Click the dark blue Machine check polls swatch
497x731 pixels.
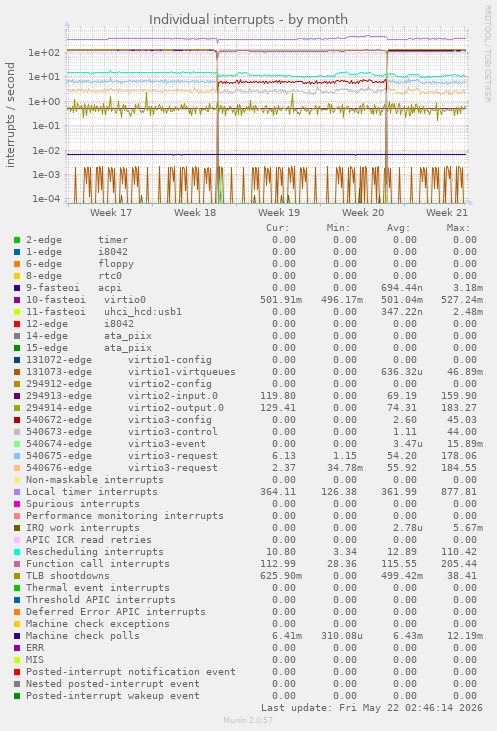[17, 636]
